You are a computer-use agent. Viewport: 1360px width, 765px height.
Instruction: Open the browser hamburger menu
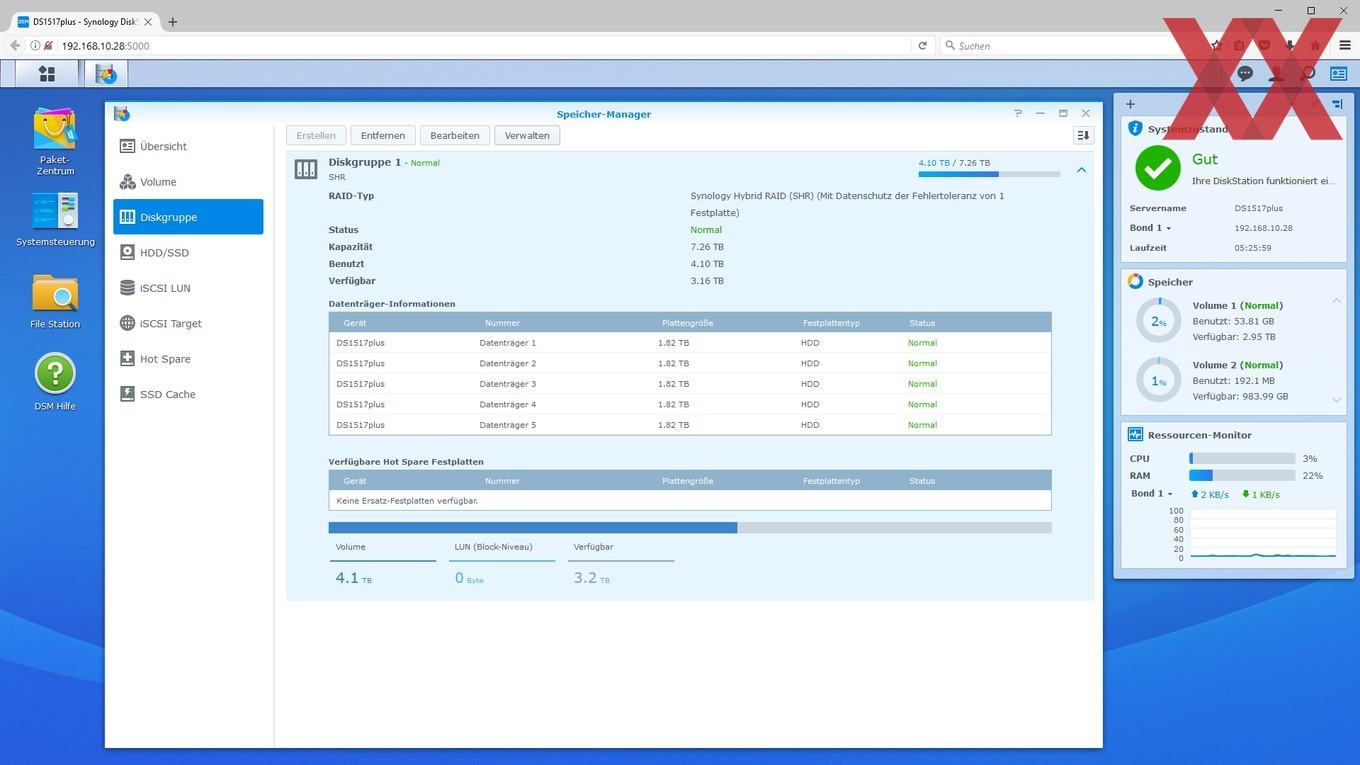tap(1344, 45)
